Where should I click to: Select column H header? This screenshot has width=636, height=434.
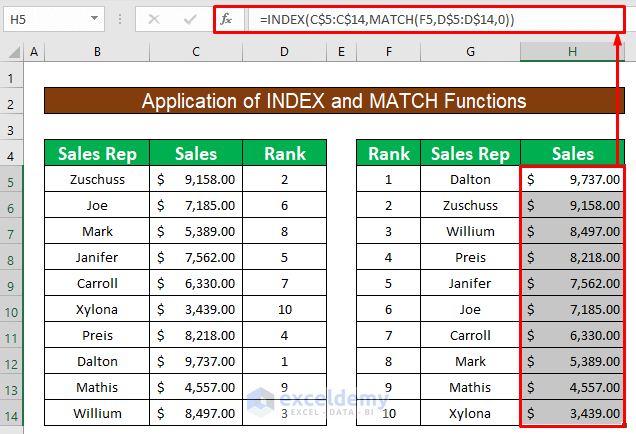pyautogui.click(x=572, y=52)
